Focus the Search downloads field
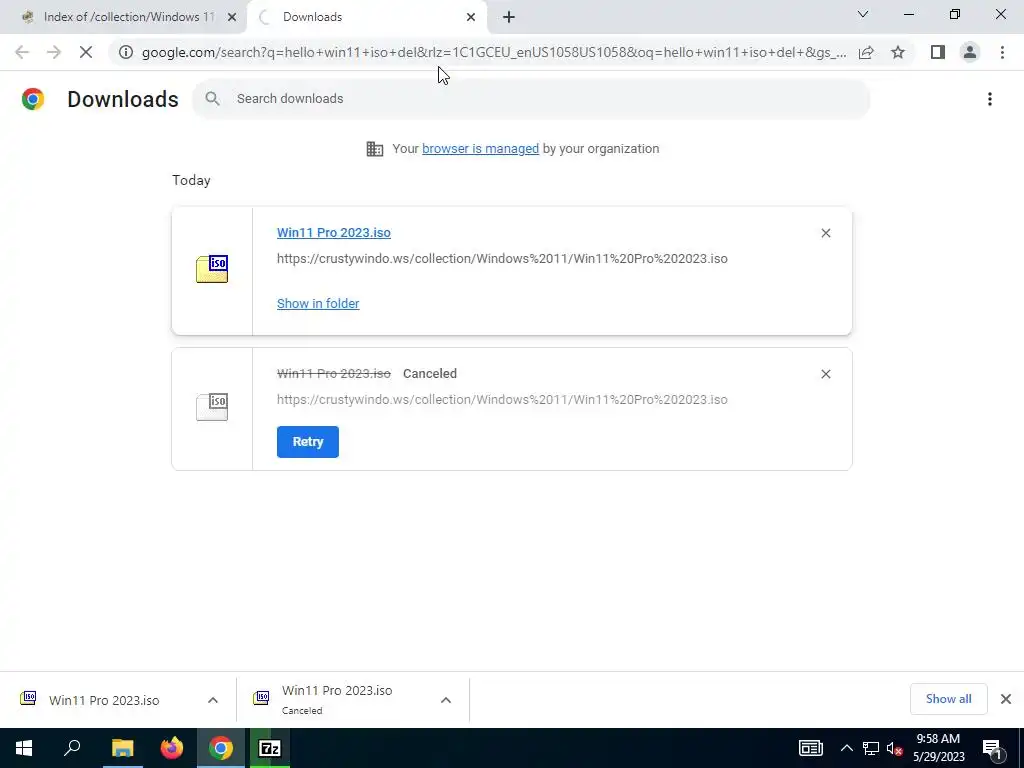 coord(530,99)
